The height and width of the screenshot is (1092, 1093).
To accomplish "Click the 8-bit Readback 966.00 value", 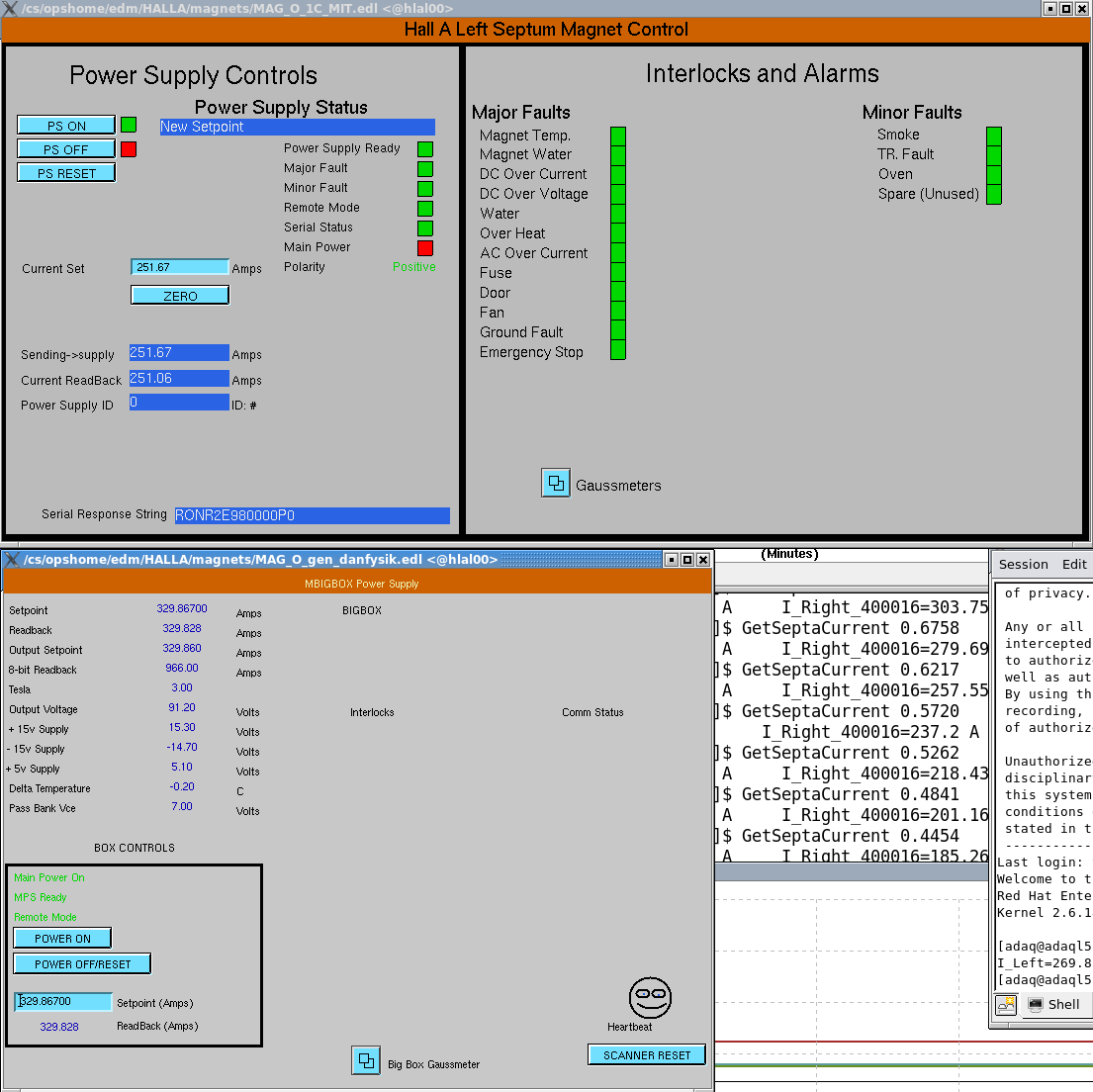I will pyautogui.click(x=182, y=668).
